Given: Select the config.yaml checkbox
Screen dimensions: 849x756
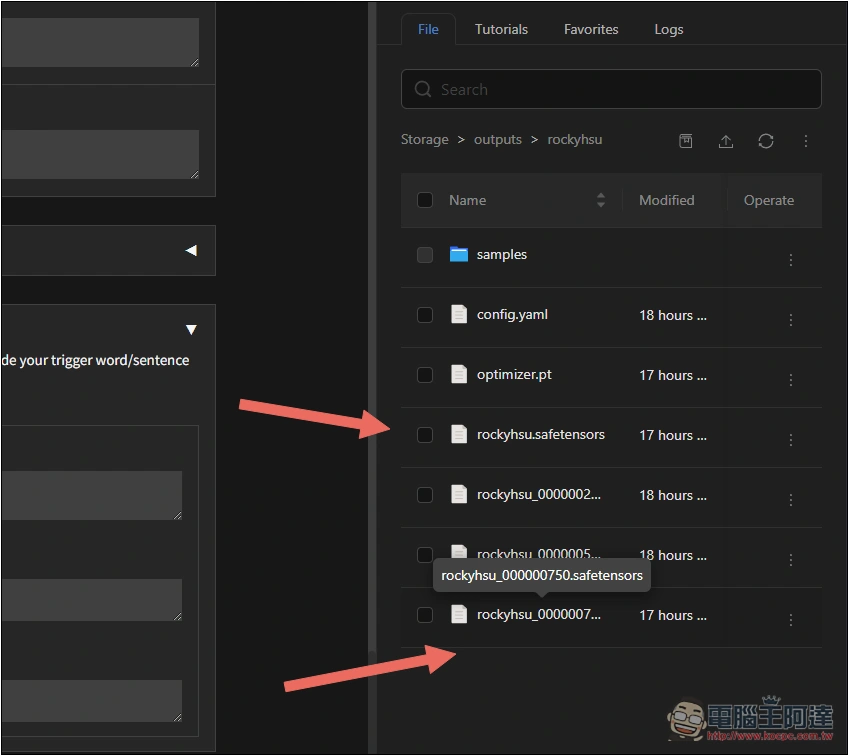Looking at the screenshot, I should [425, 315].
